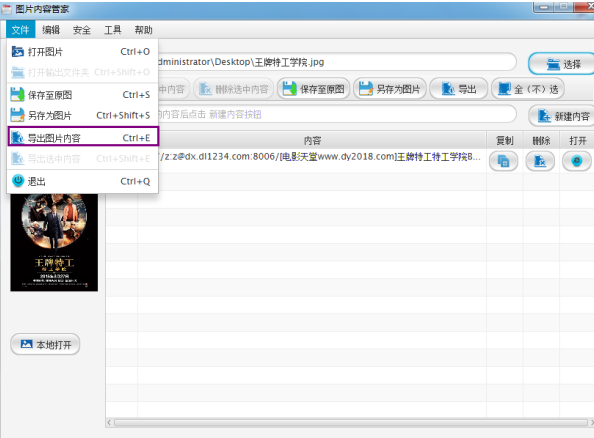Click the 另存为图片 toolbar button
Screen dimensions: 594x438
[390, 89]
